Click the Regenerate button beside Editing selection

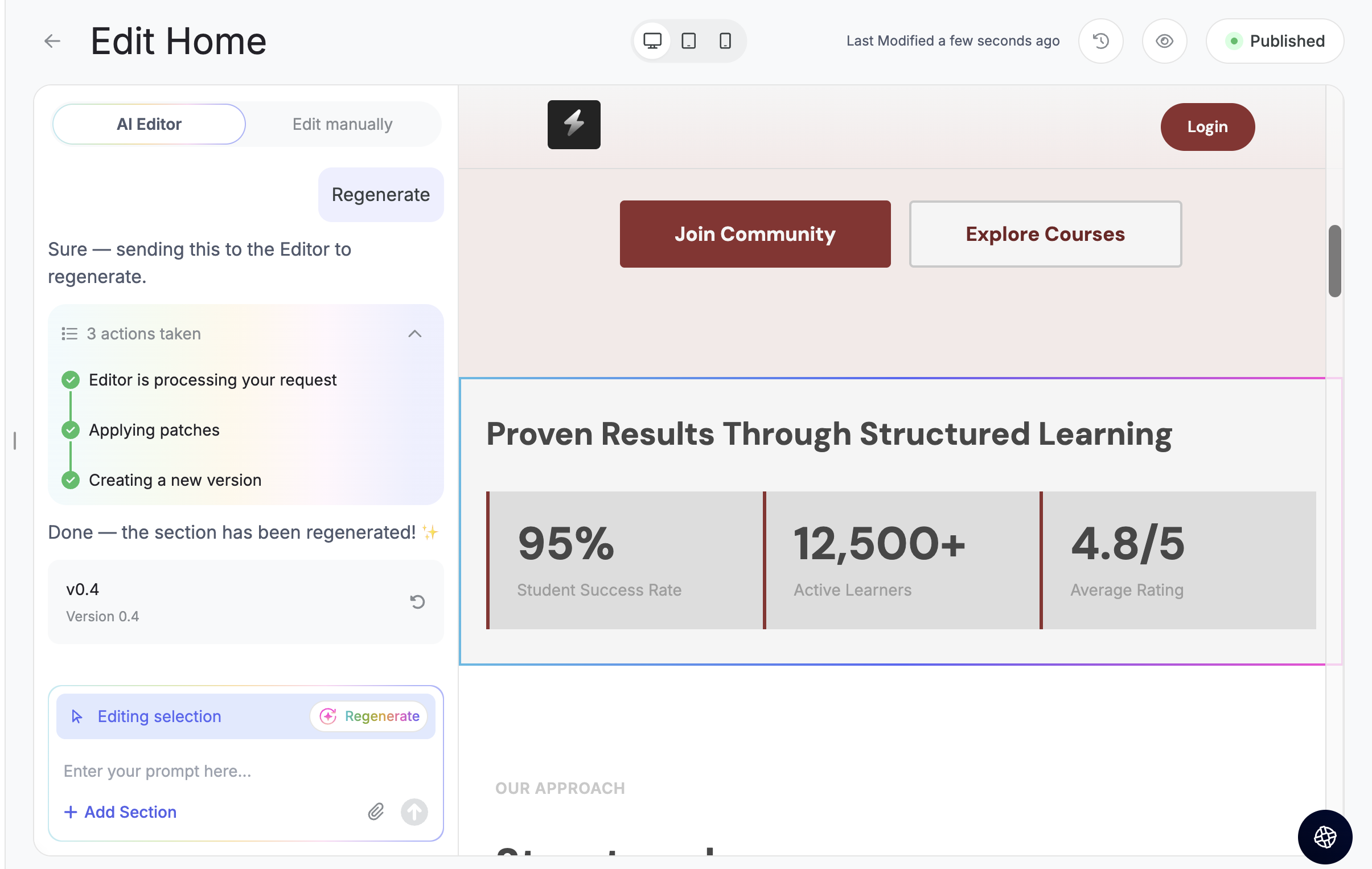coord(369,716)
